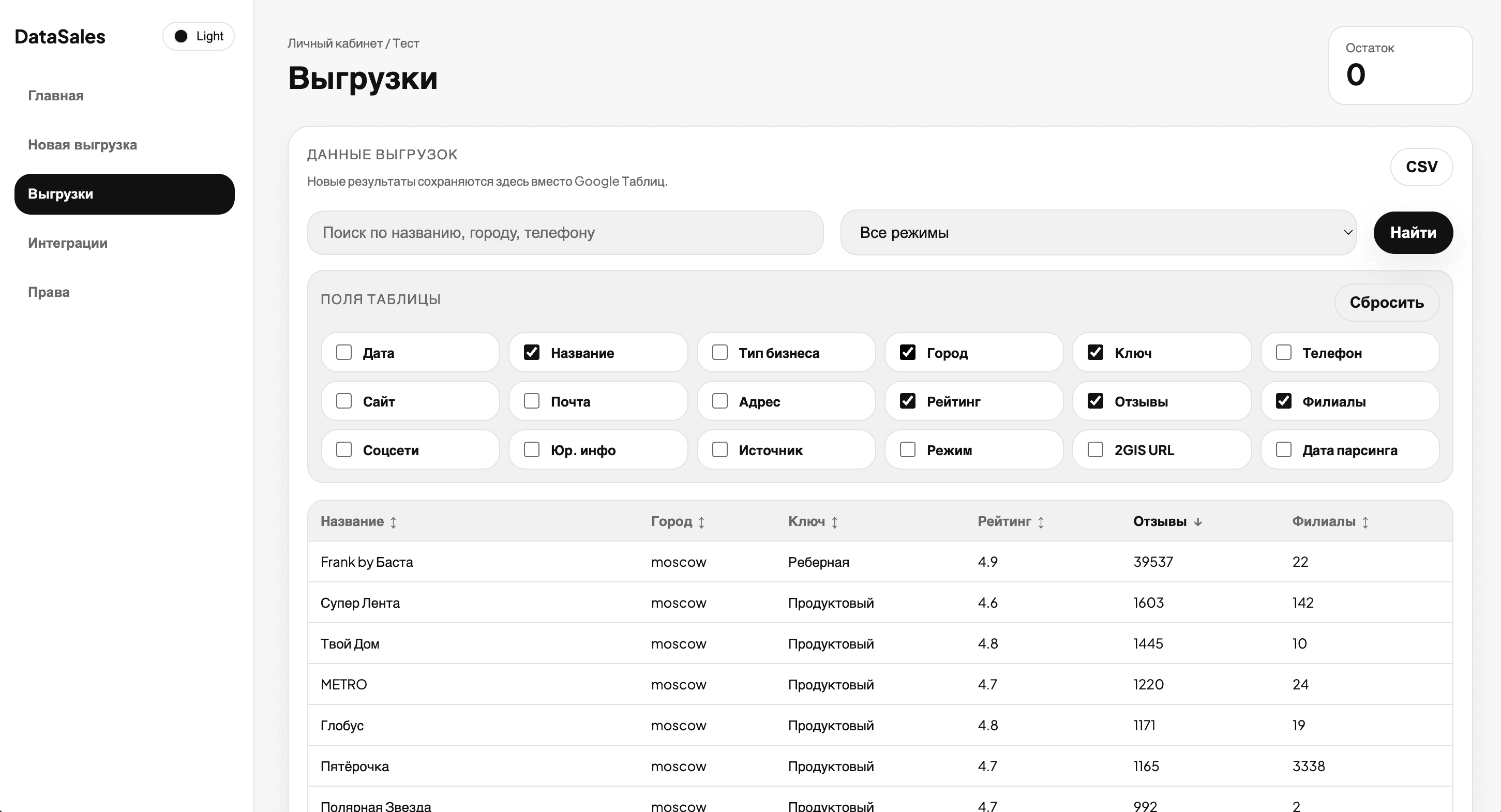This screenshot has width=1501, height=812.
Task: Enable the Адрес field checkbox
Action: 719,401
